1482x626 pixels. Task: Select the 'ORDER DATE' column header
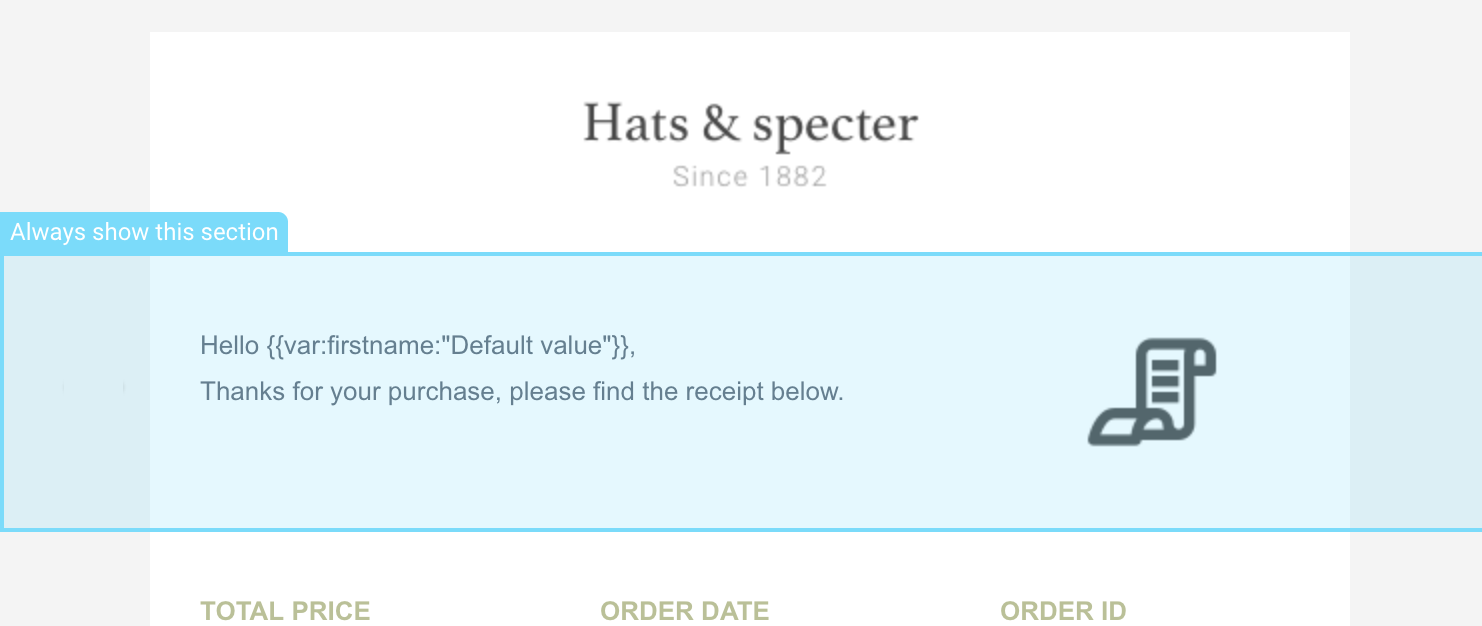684,610
